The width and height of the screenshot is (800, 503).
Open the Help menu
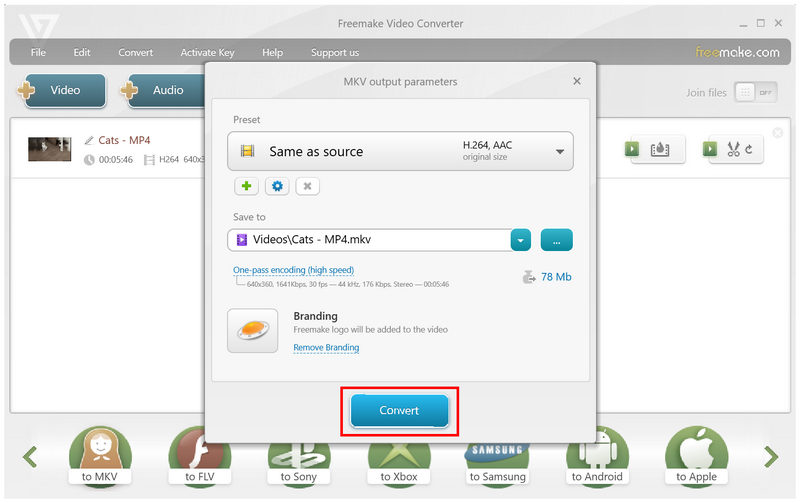click(272, 52)
